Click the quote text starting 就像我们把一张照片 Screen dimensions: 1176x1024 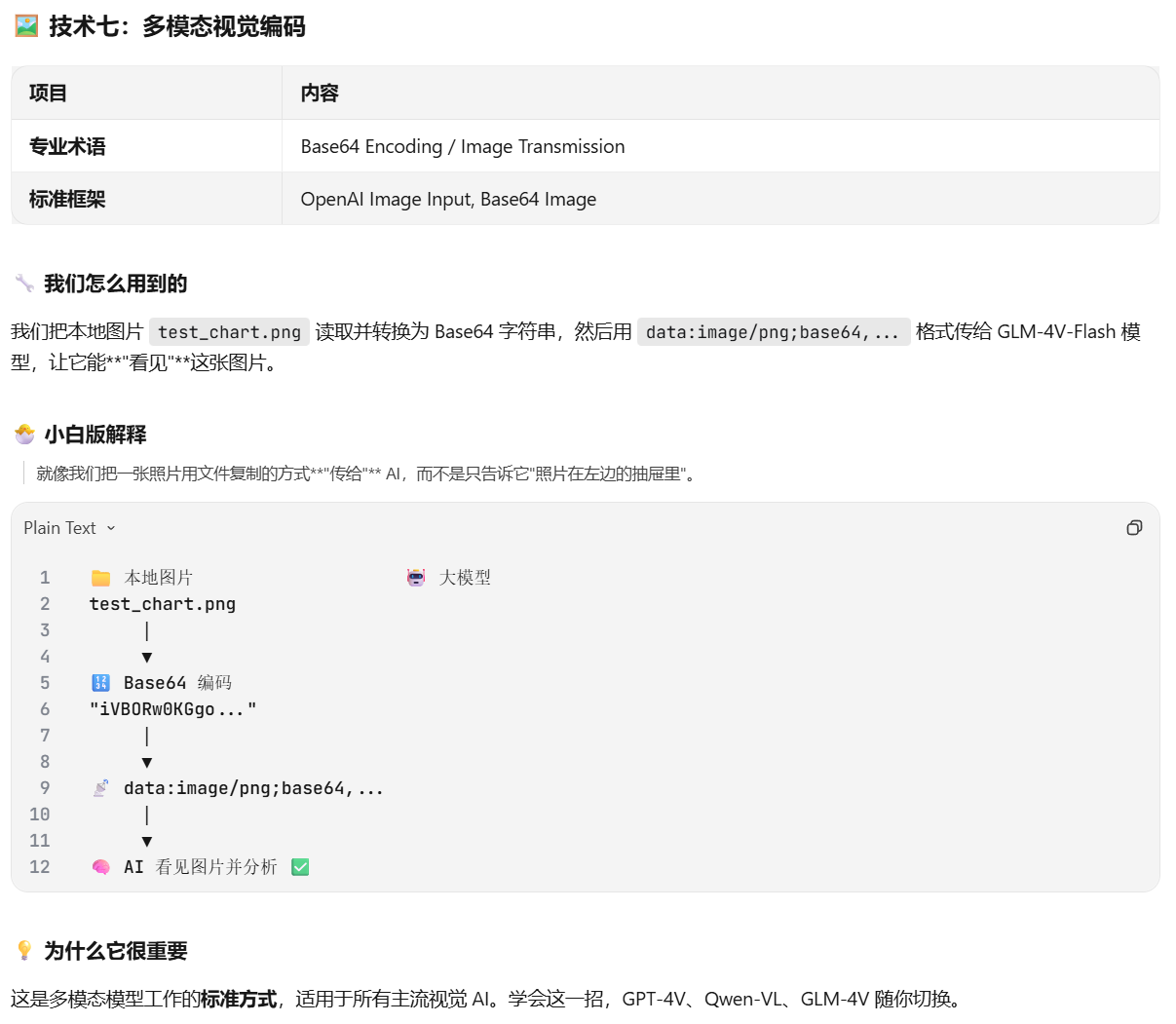click(367, 474)
